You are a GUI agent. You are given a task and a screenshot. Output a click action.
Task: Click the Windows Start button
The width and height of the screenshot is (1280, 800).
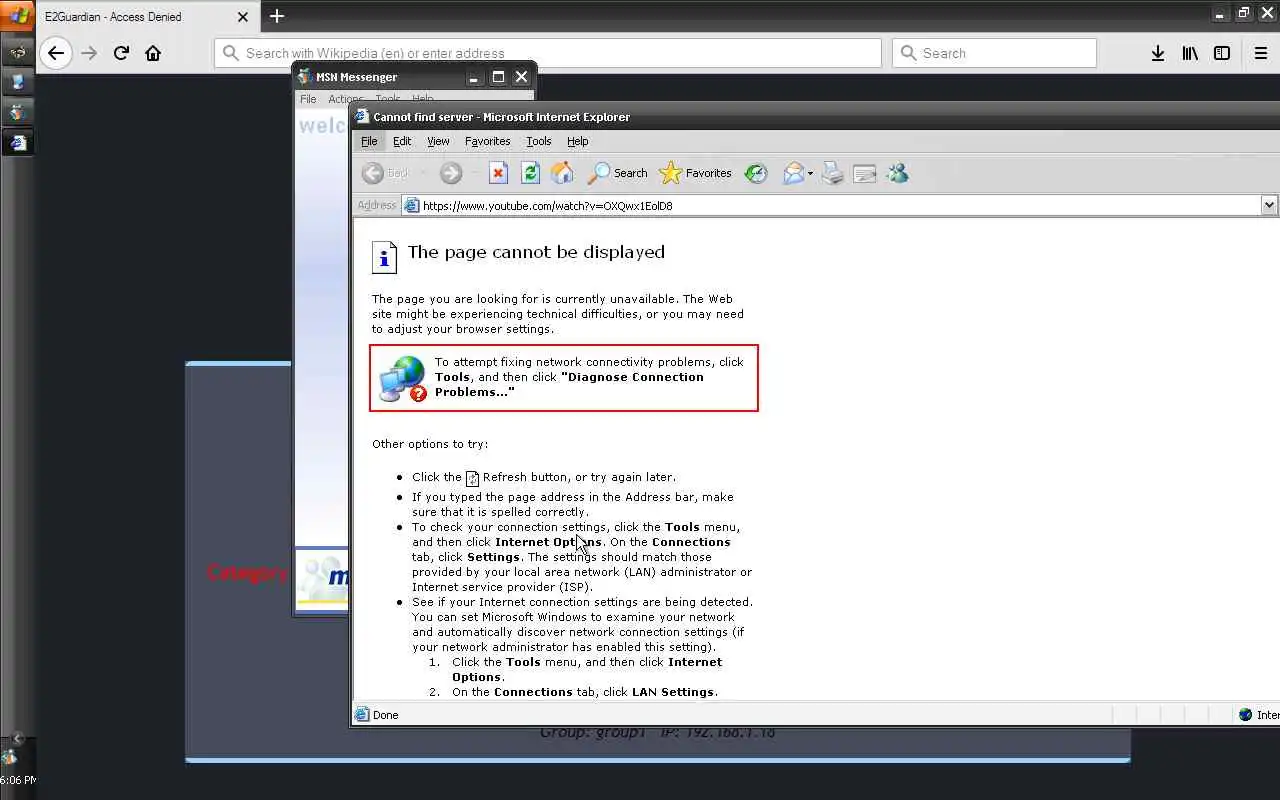(x=18, y=17)
